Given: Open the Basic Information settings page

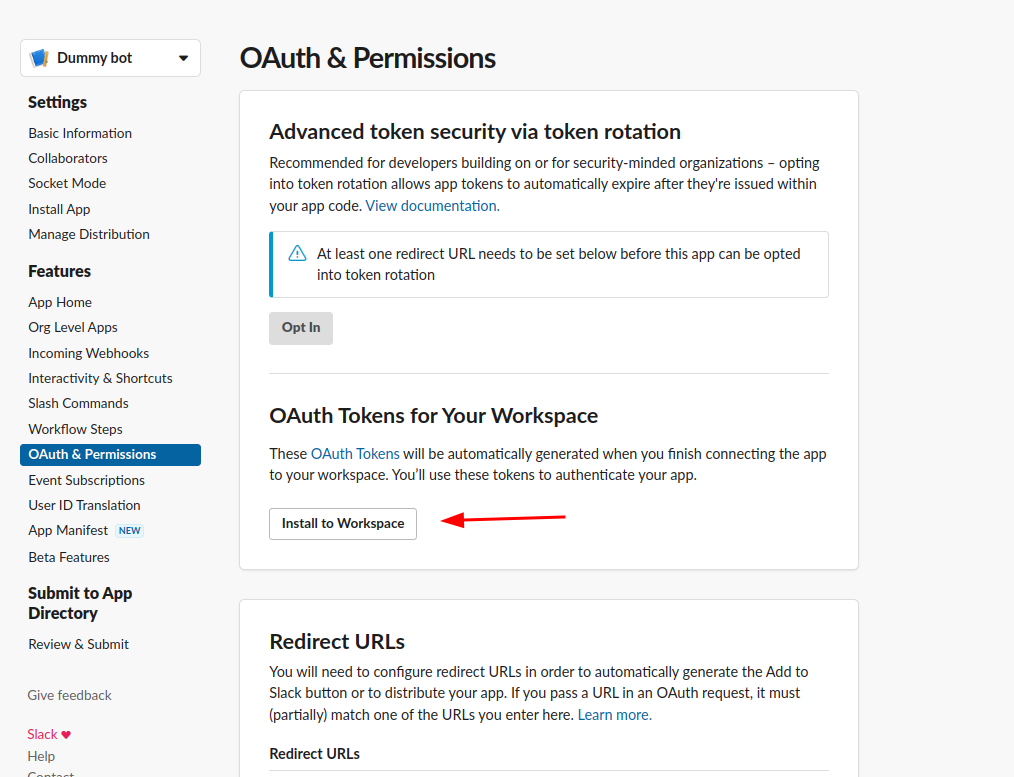Looking at the screenshot, I should (x=80, y=133).
